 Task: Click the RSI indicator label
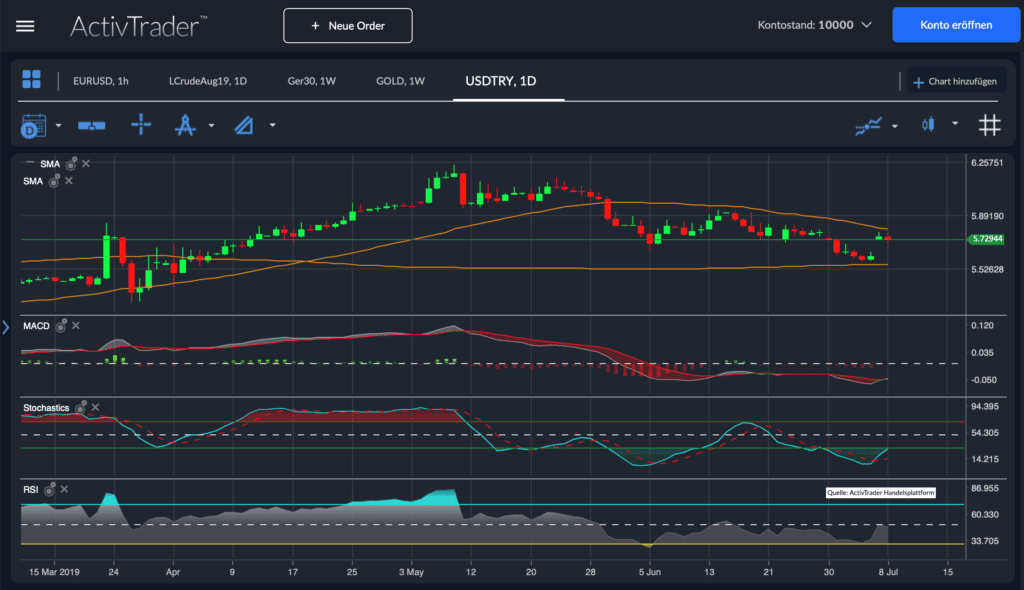tap(31, 489)
